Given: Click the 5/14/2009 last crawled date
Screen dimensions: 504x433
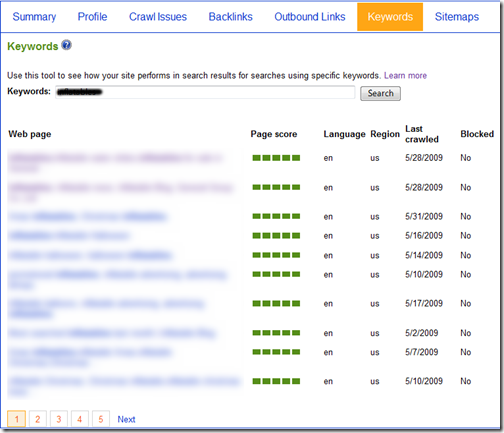Looking at the screenshot, I should 424,255.
